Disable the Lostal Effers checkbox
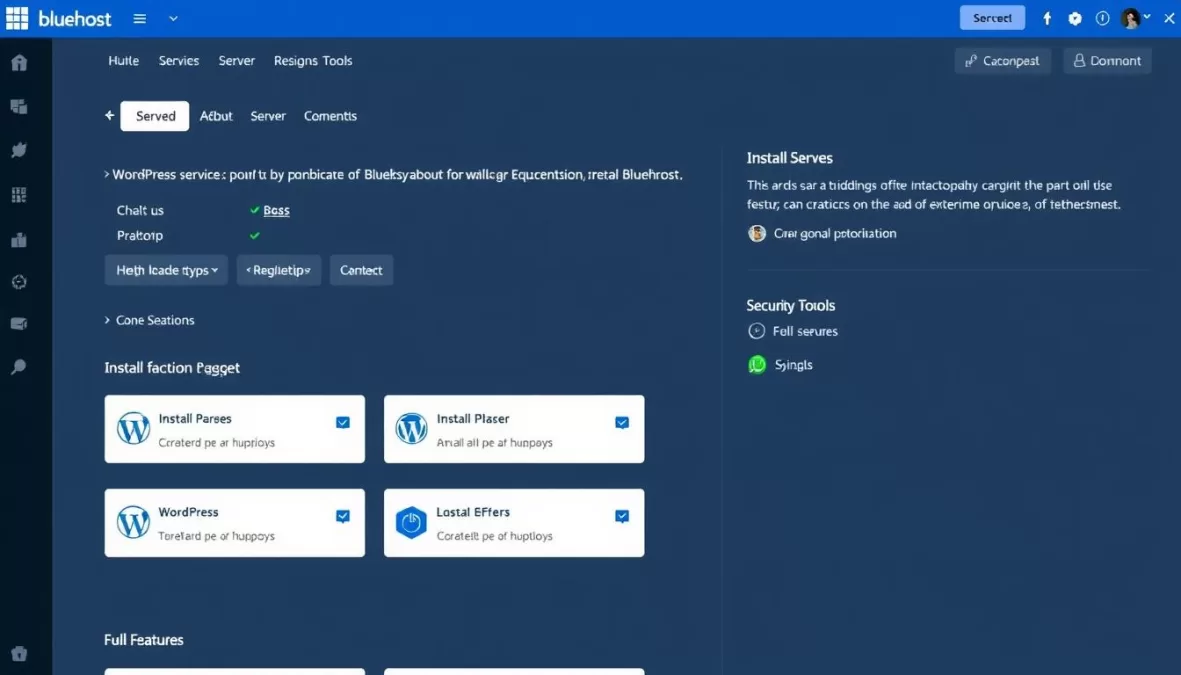 [622, 515]
